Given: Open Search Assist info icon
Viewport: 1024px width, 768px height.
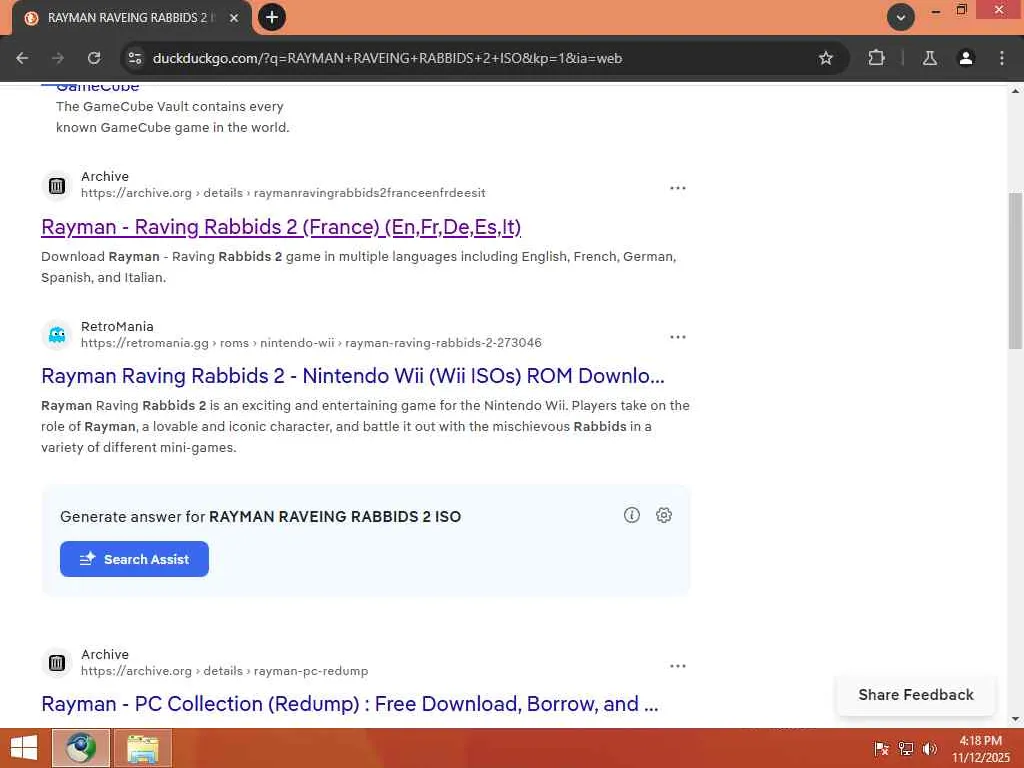Looking at the screenshot, I should [632, 515].
